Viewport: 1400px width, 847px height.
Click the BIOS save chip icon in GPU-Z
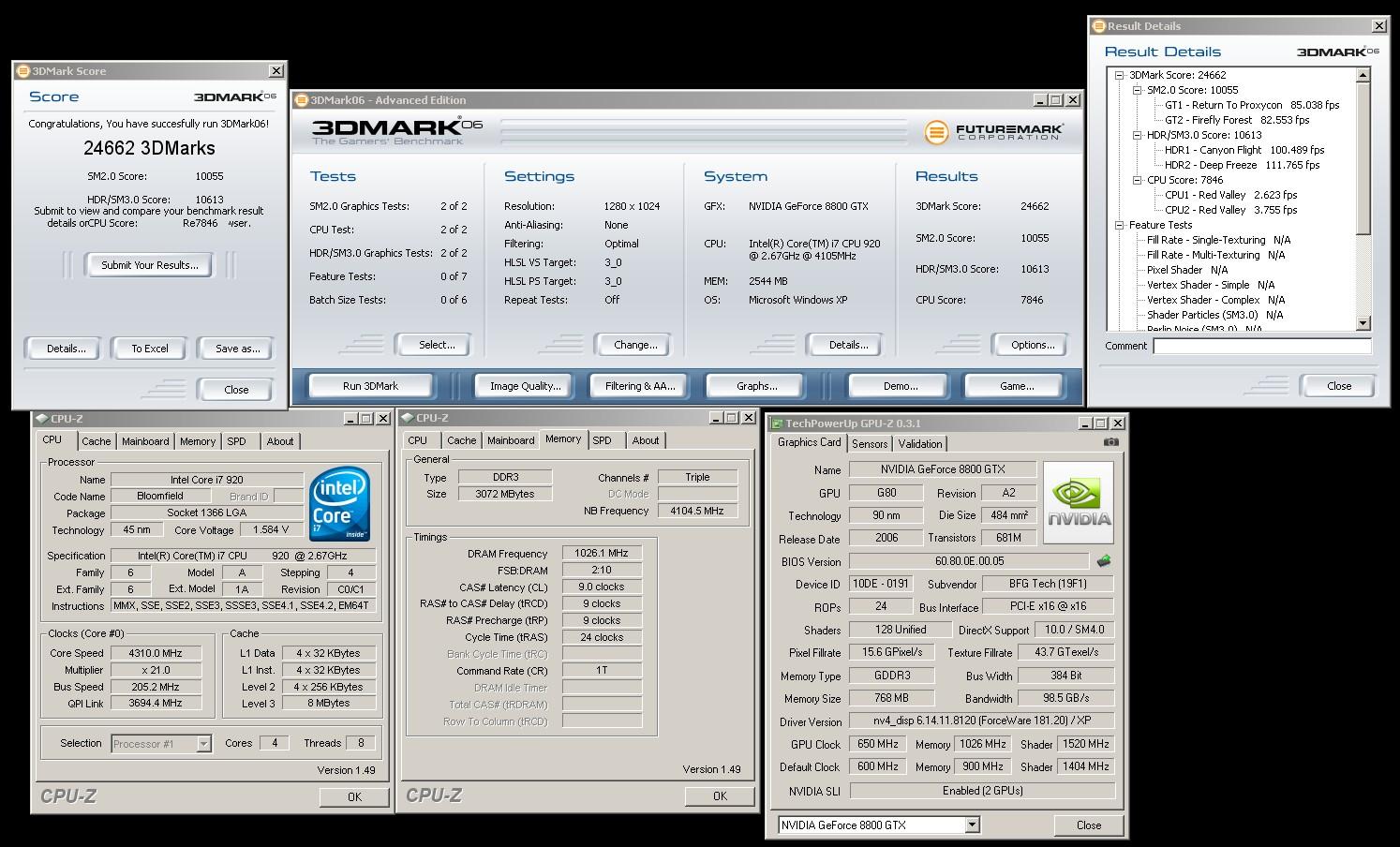coord(1104,561)
